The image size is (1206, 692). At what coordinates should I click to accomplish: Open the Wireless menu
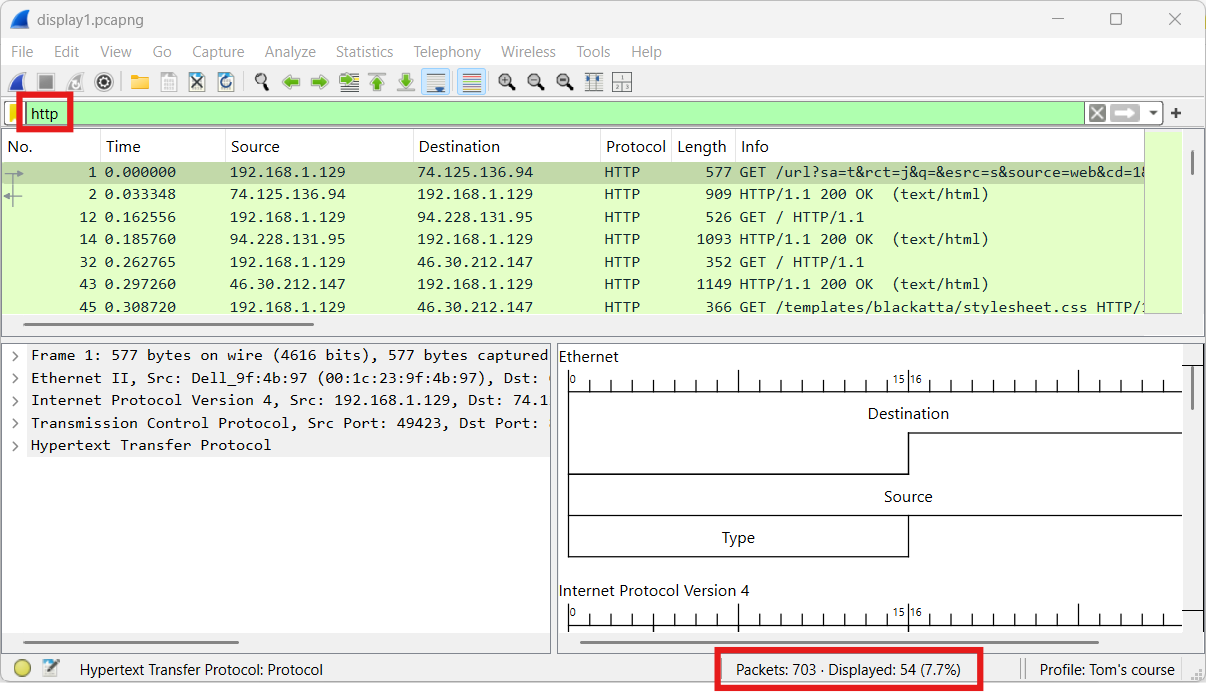[528, 52]
